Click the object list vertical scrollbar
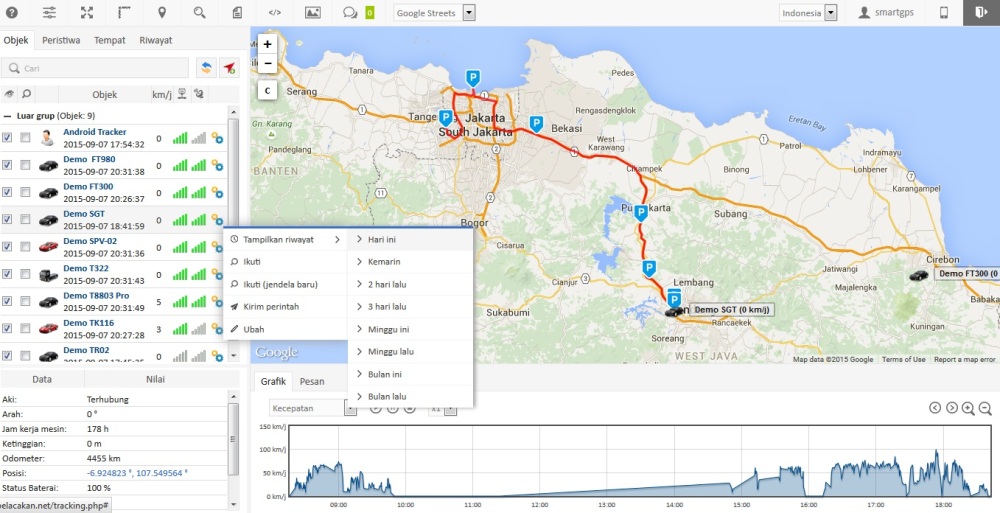 [233, 172]
